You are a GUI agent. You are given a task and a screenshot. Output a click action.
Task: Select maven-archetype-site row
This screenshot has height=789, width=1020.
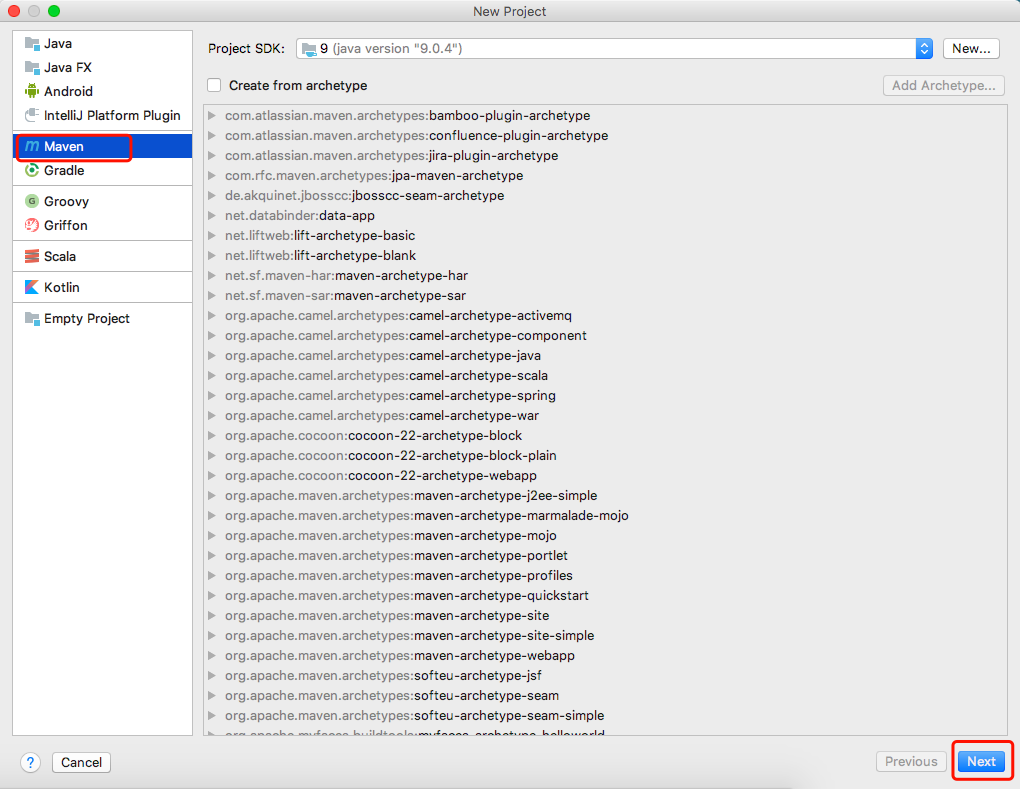605,616
